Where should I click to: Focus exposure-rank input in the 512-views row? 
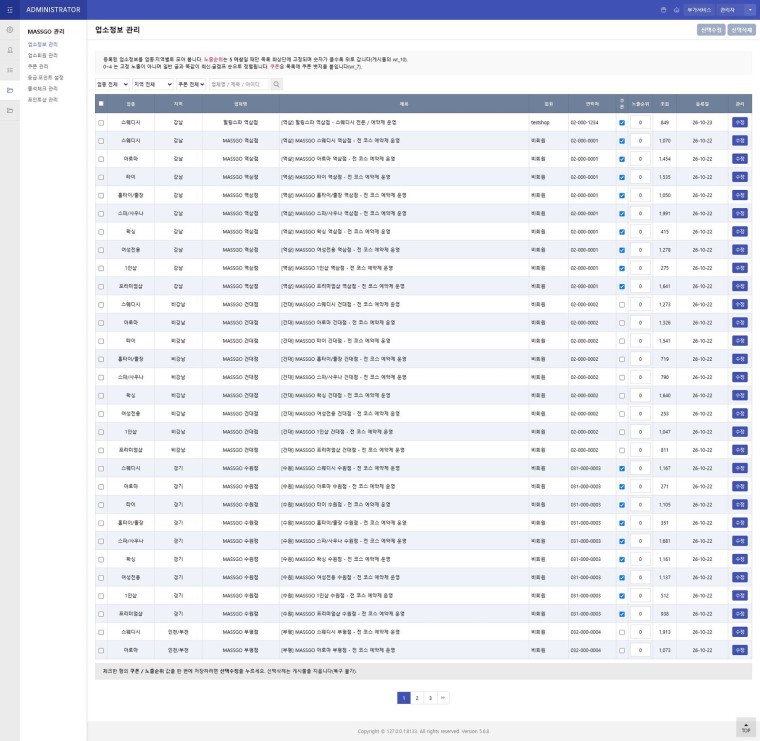640,596
